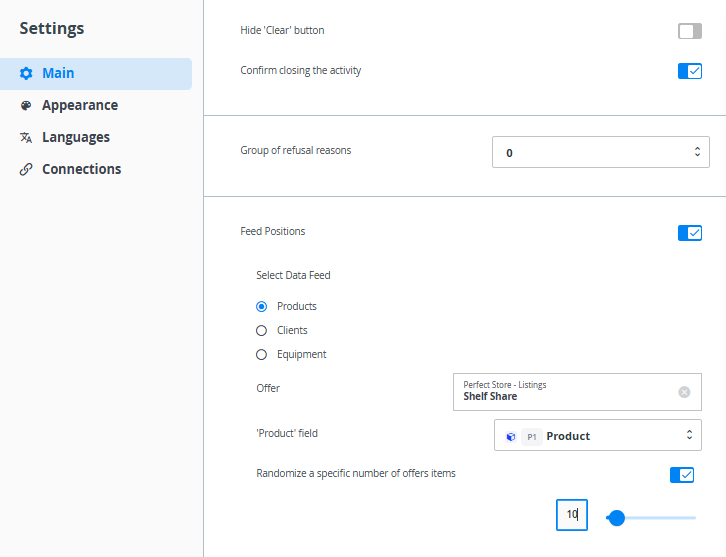Enable the Hide 'Clear' button toggle
The width and height of the screenshot is (726, 557).
pyautogui.click(x=690, y=31)
